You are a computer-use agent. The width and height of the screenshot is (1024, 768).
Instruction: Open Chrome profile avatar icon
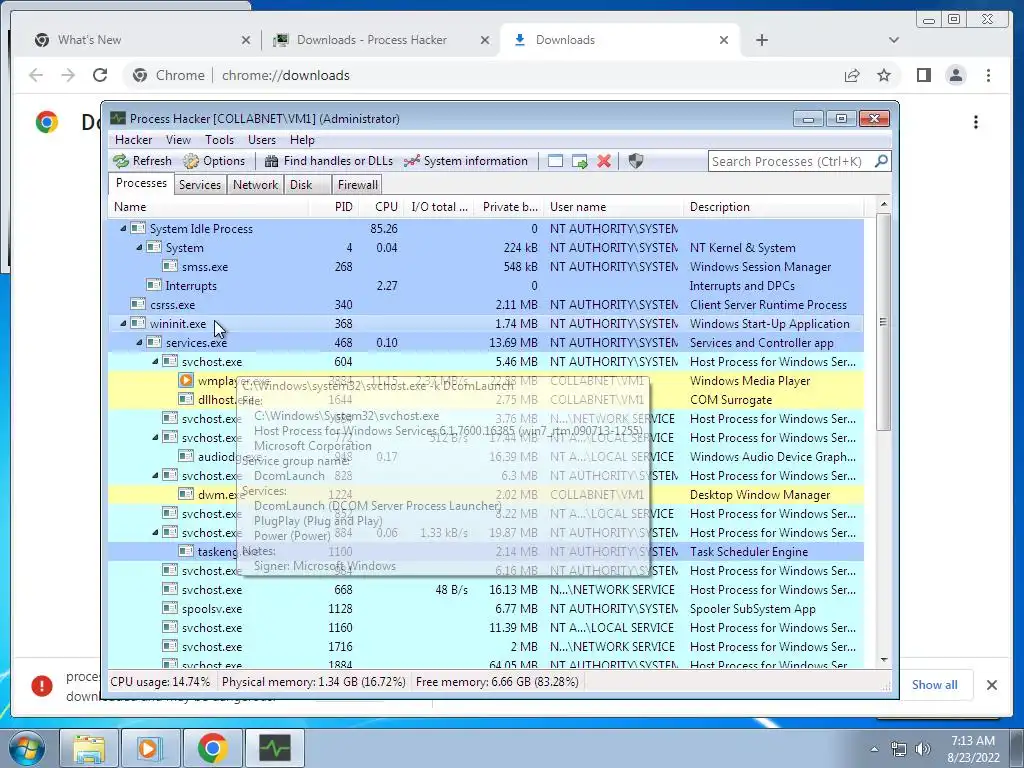(955, 75)
